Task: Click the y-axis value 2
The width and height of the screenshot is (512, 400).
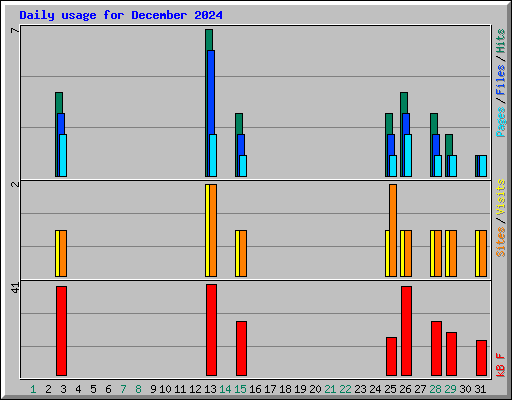Action: [x=15, y=184]
